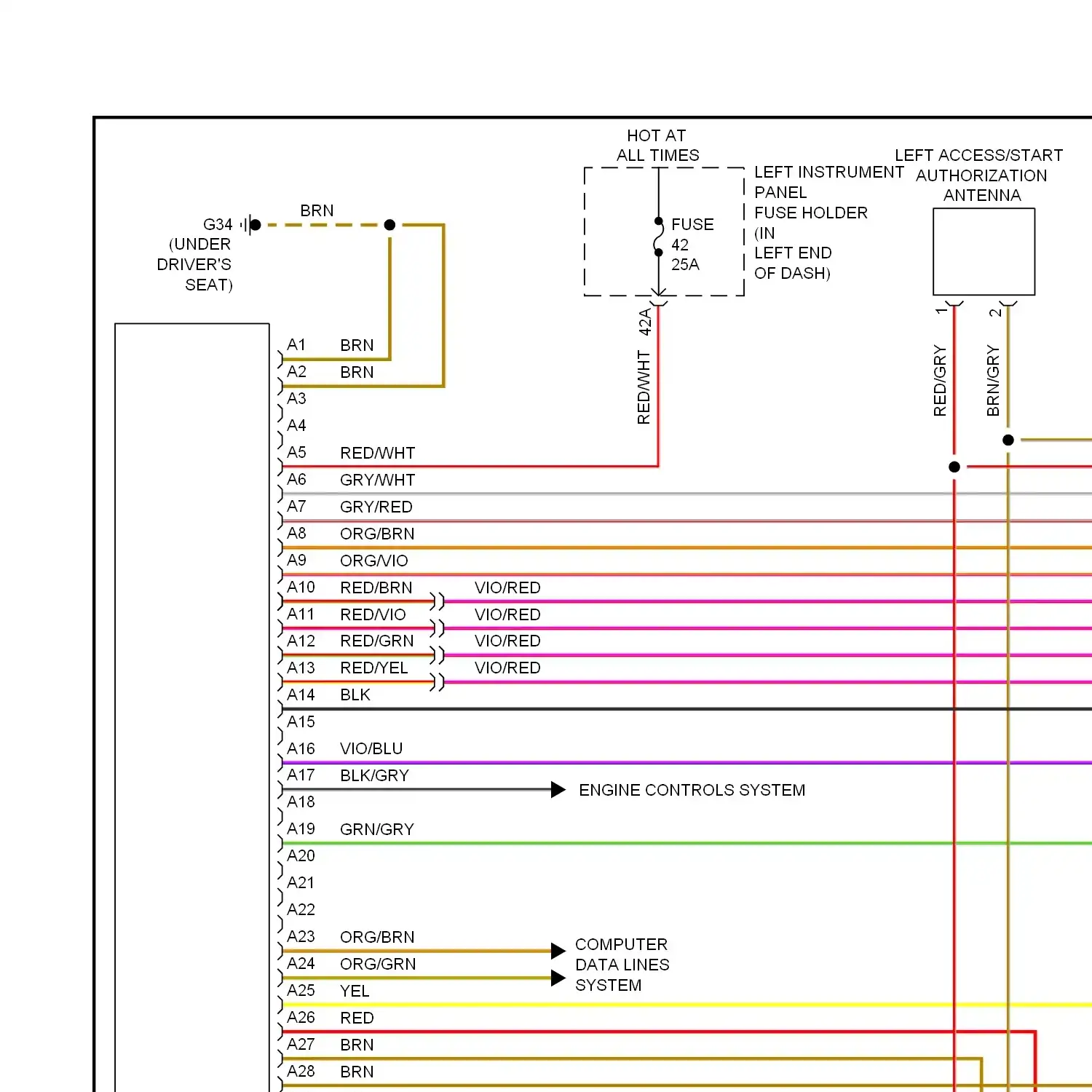Image resolution: width=1092 pixels, height=1092 pixels.
Task: Click the A2 pin label
Action: [296, 371]
